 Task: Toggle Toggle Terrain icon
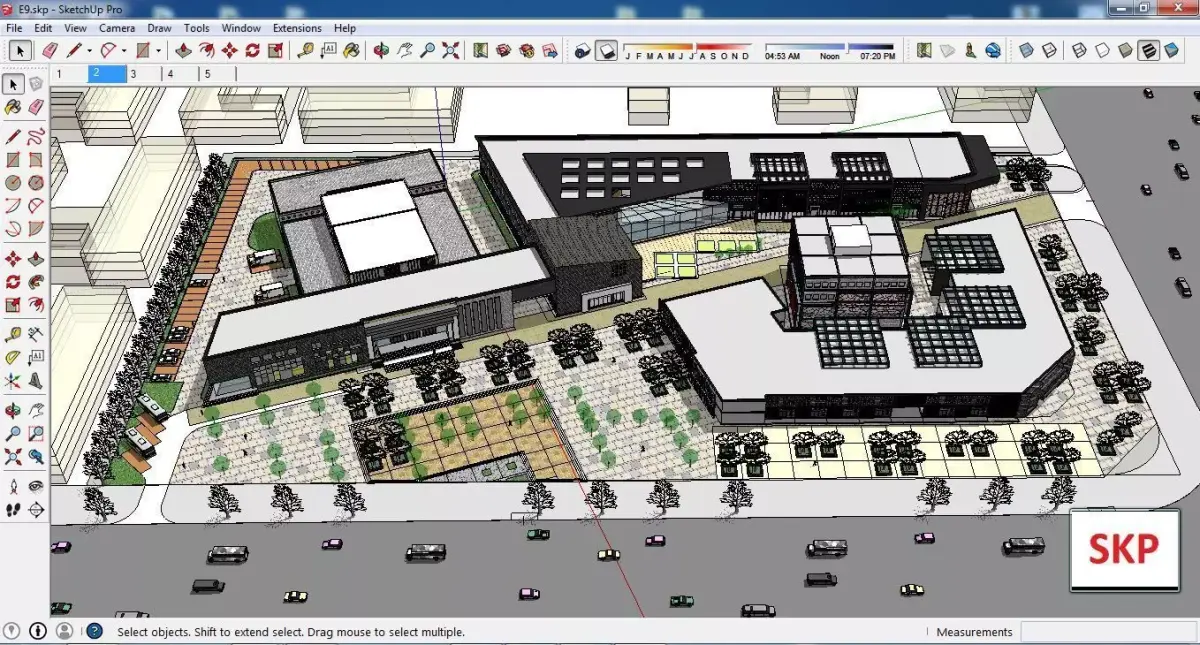coord(947,50)
